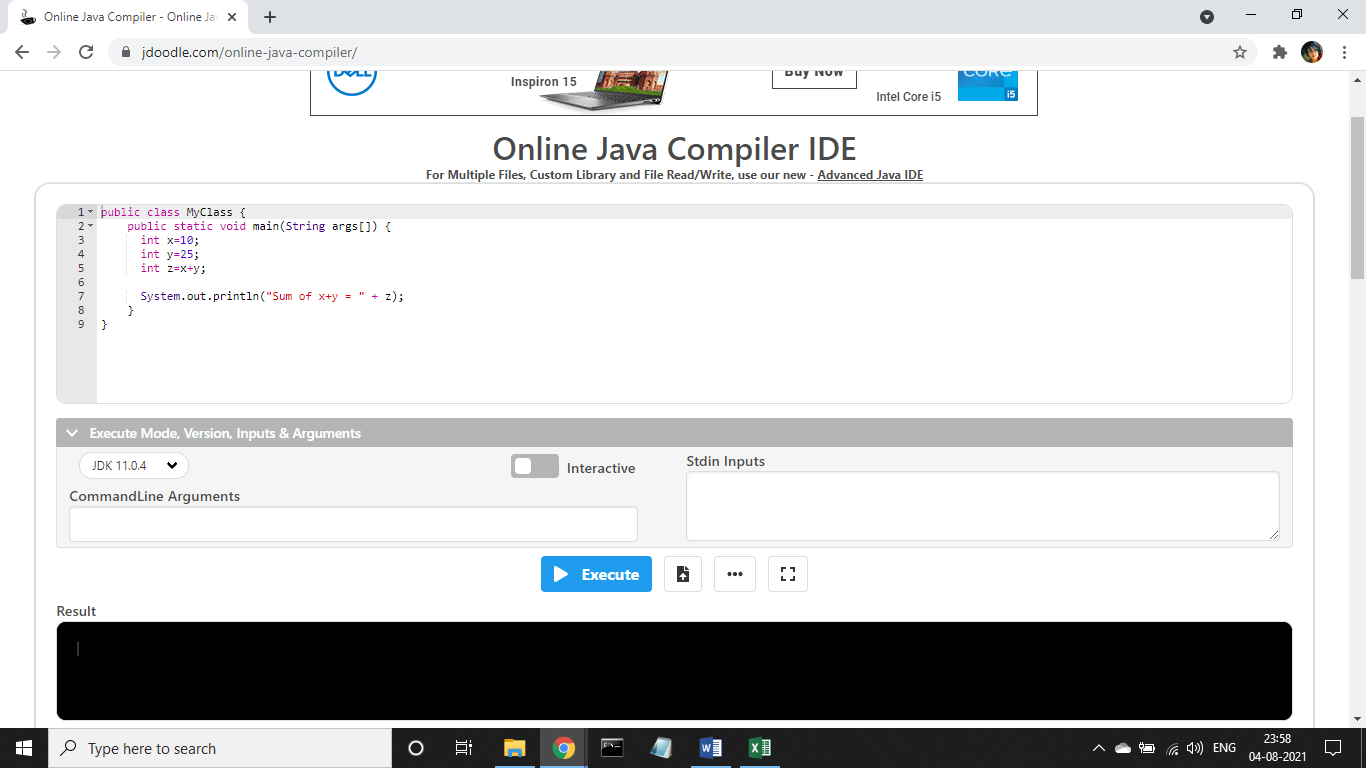
Task: Open the Chrome three-dot menu
Action: 1343,52
